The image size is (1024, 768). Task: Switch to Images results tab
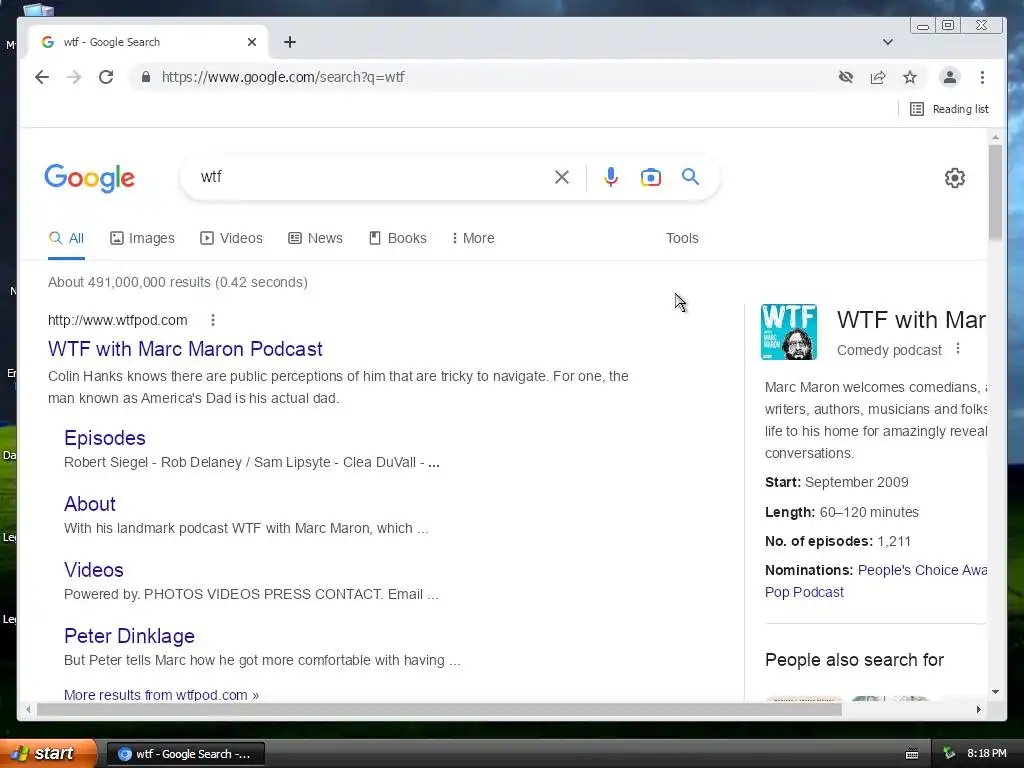142,238
